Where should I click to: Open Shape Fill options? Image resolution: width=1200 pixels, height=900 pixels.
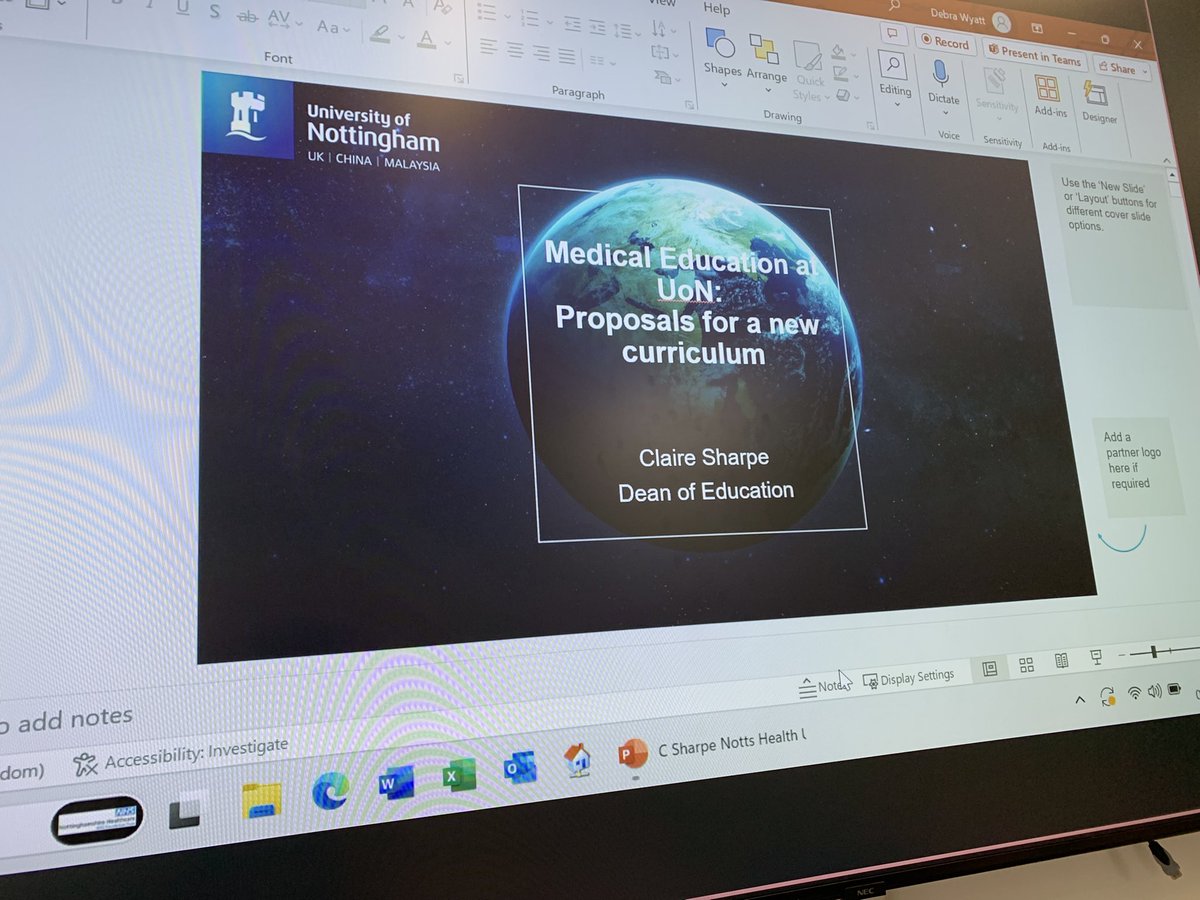(842, 52)
